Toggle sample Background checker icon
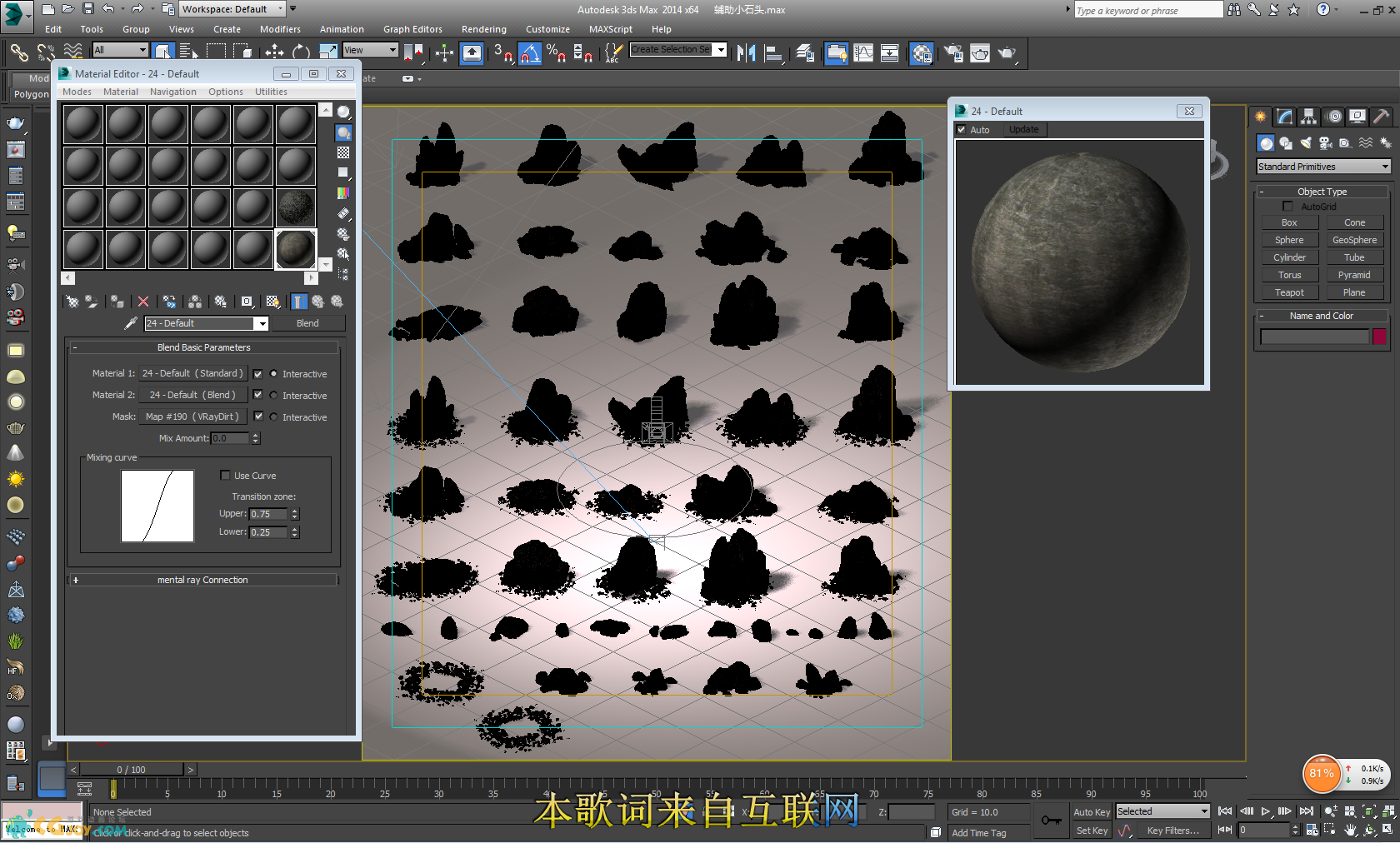 (x=343, y=152)
